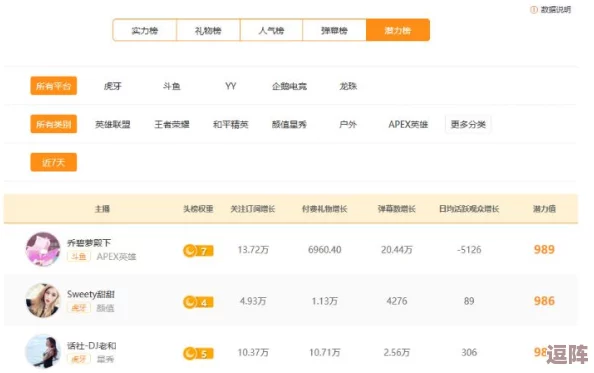Click the -5126 audience growth value
This screenshot has width=594, height=373.
pos(469,250)
